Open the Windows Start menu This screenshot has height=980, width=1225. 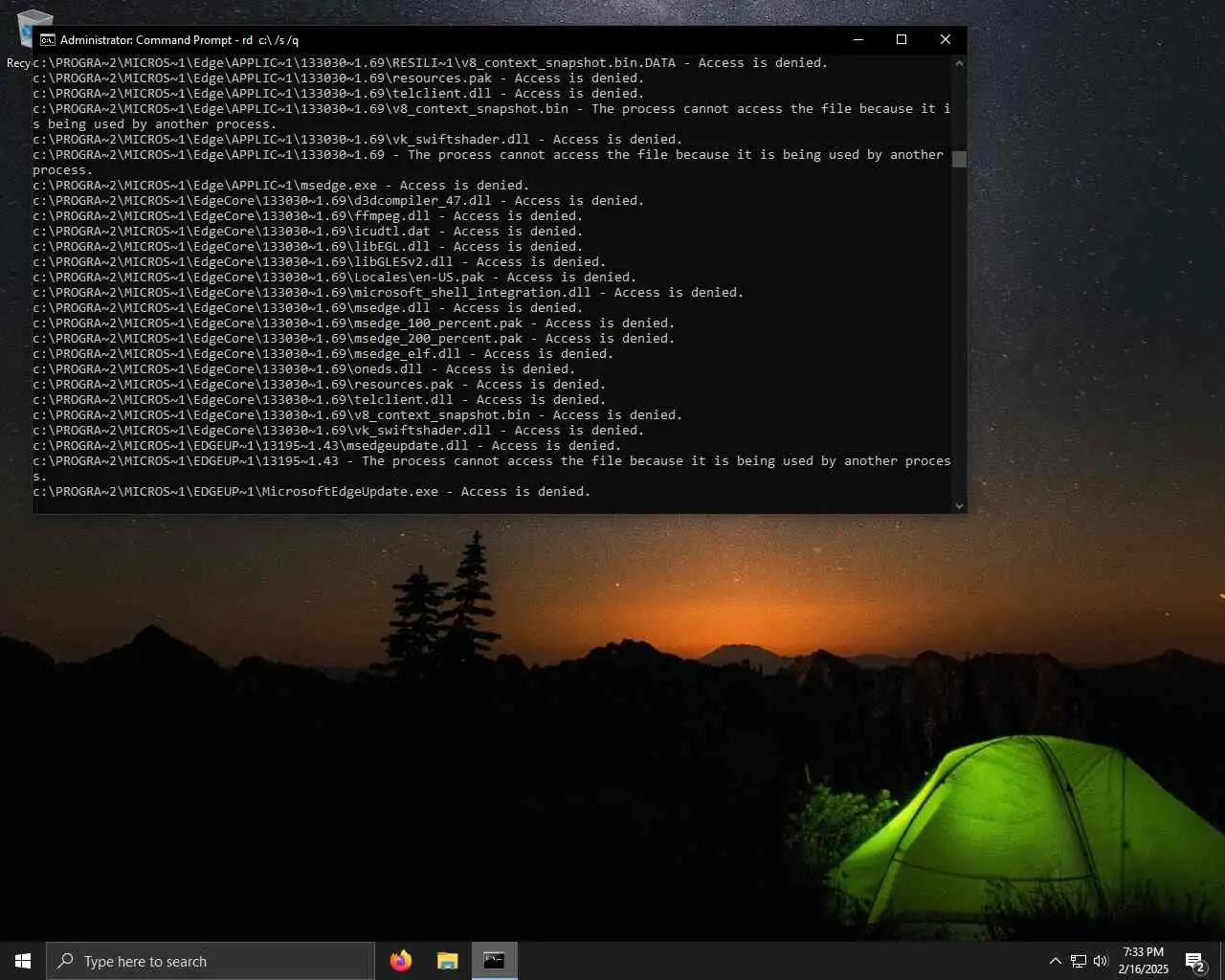[23, 961]
